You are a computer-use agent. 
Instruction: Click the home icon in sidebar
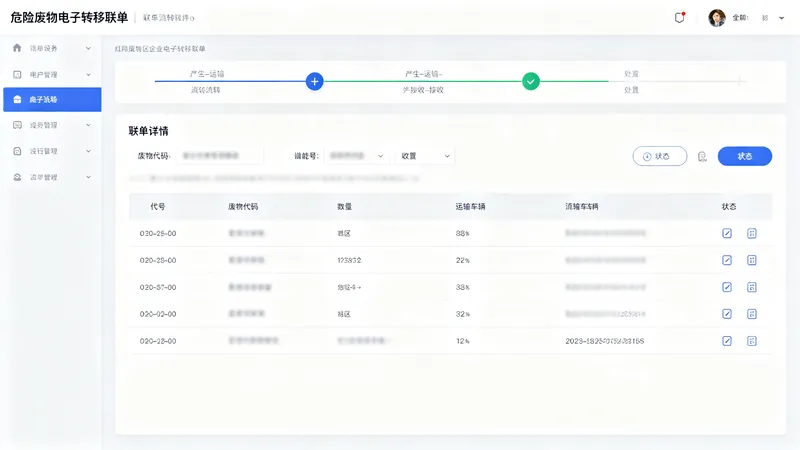[x=17, y=48]
